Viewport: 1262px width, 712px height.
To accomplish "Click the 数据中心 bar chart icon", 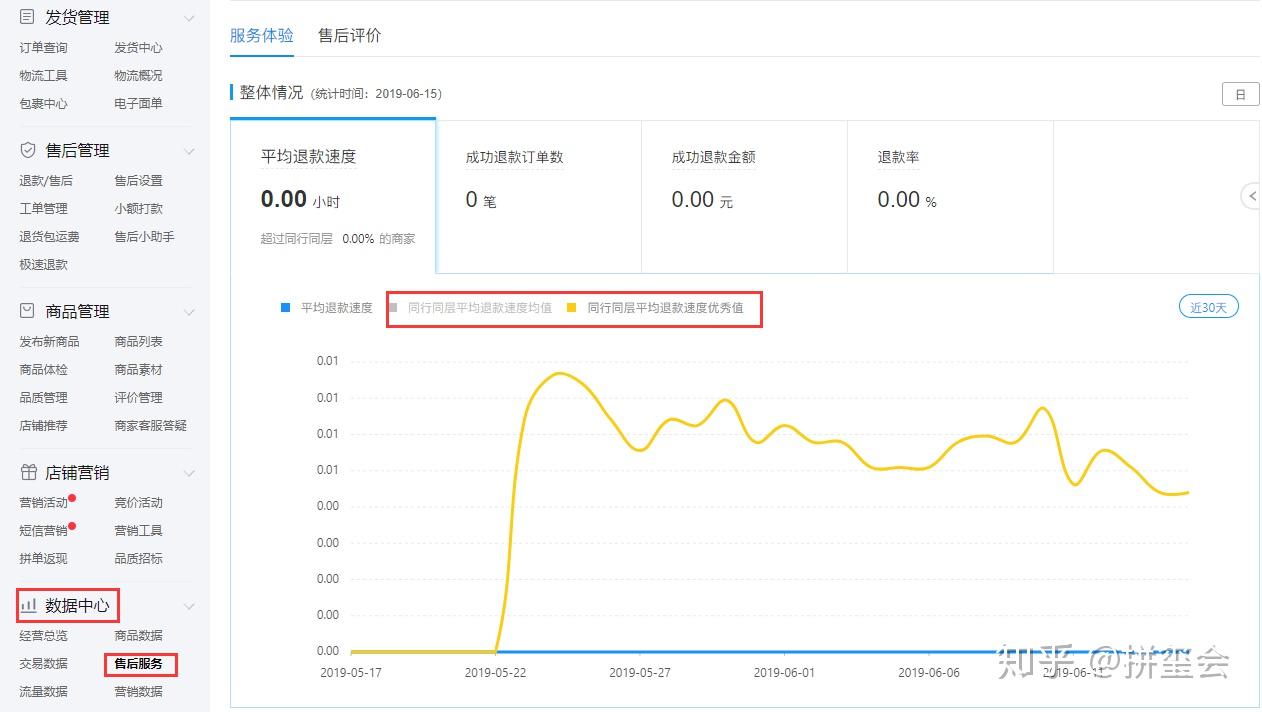I will (28, 605).
